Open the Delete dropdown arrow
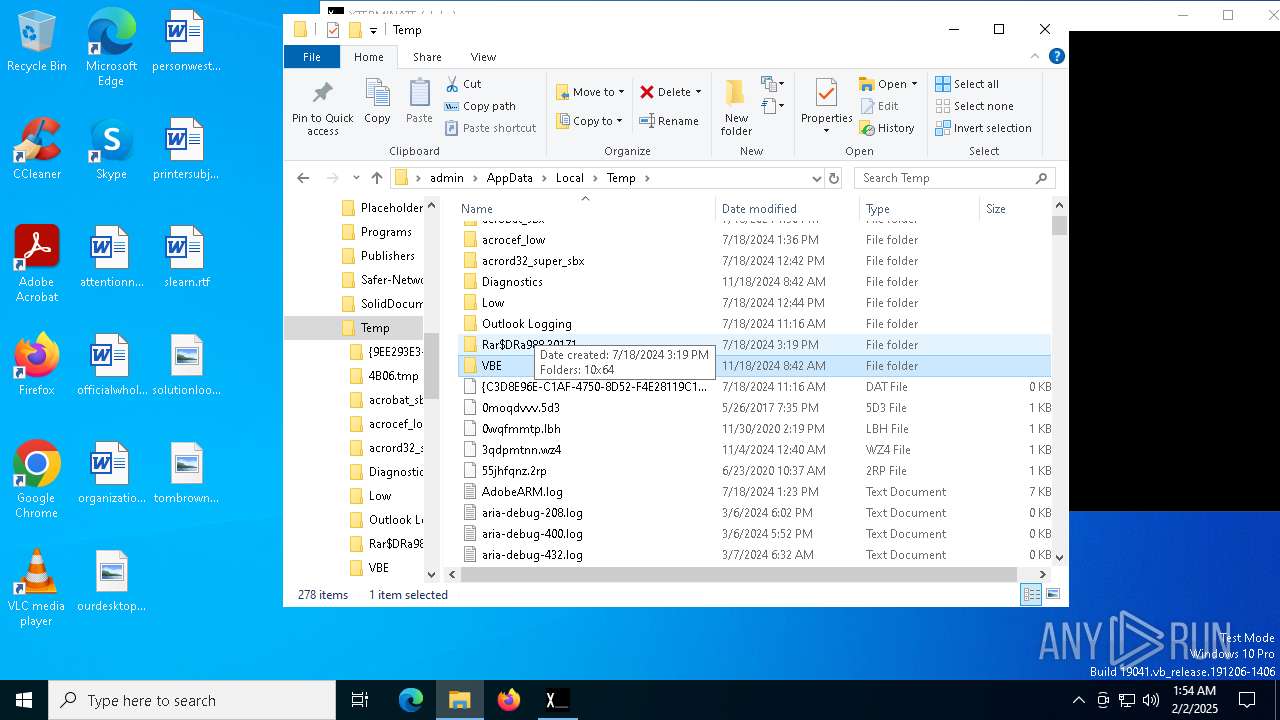The image size is (1280, 720). point(698,92)
